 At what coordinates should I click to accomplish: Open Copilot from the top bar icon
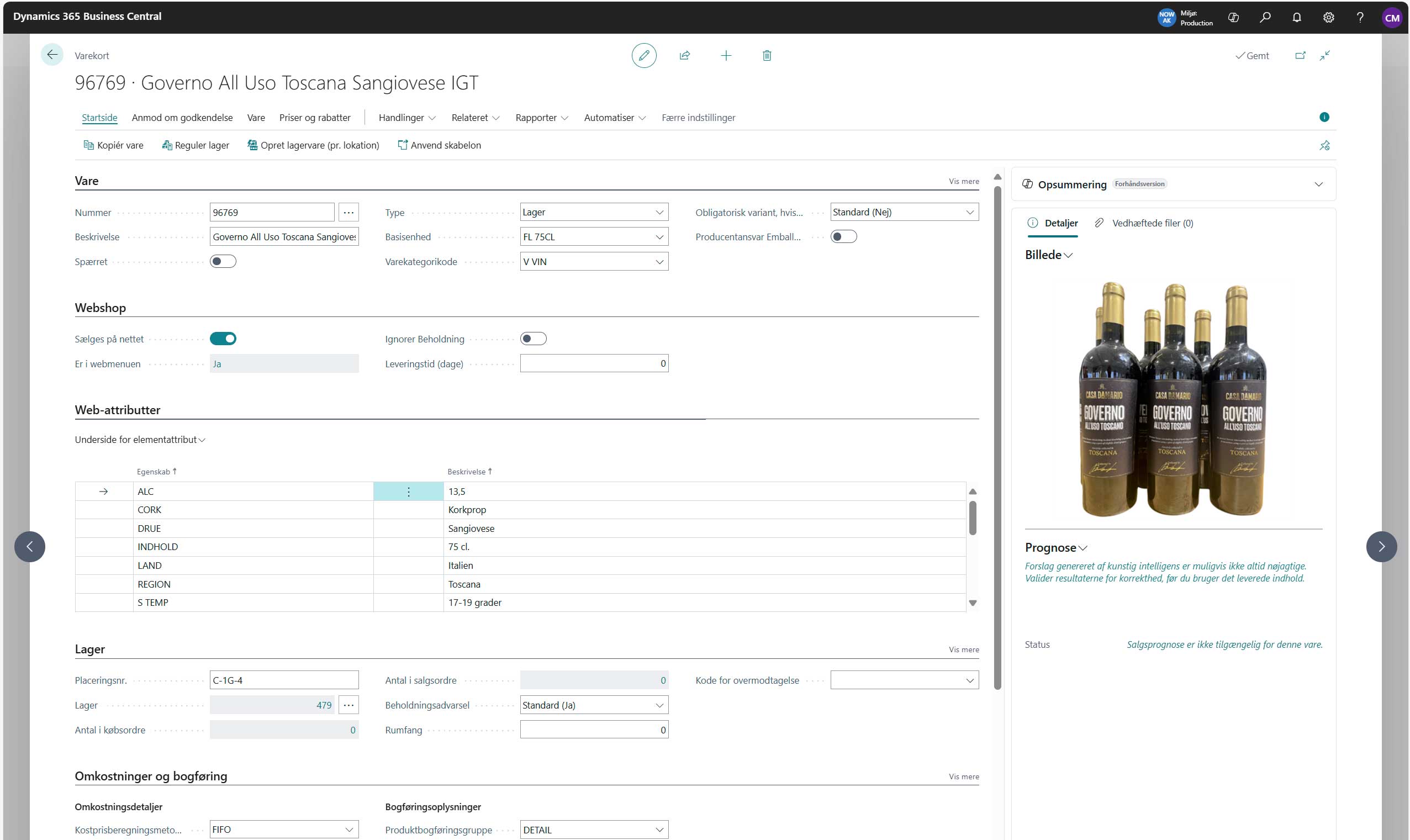1233,17
